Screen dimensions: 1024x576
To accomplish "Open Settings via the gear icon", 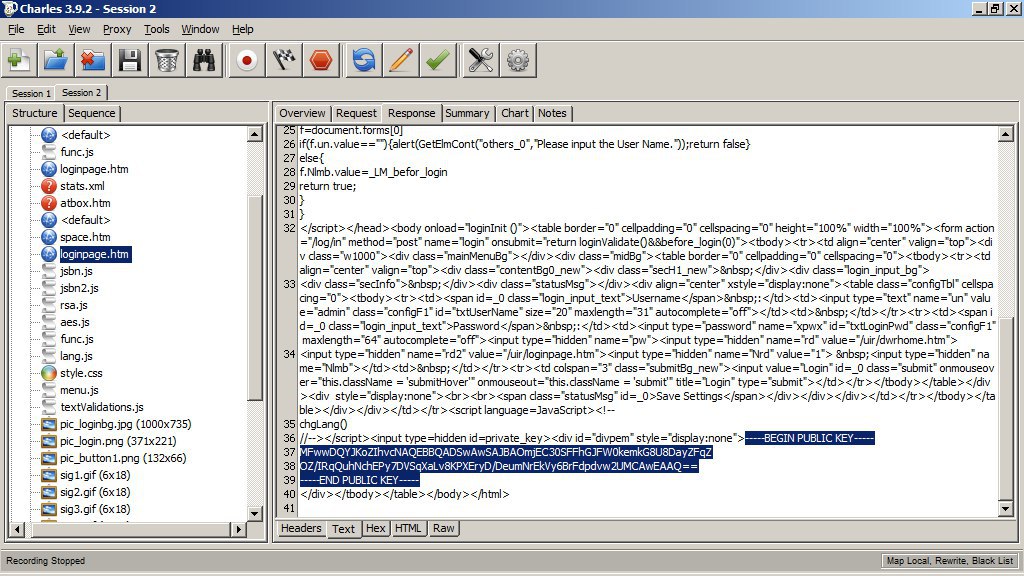I will [518, 61].
